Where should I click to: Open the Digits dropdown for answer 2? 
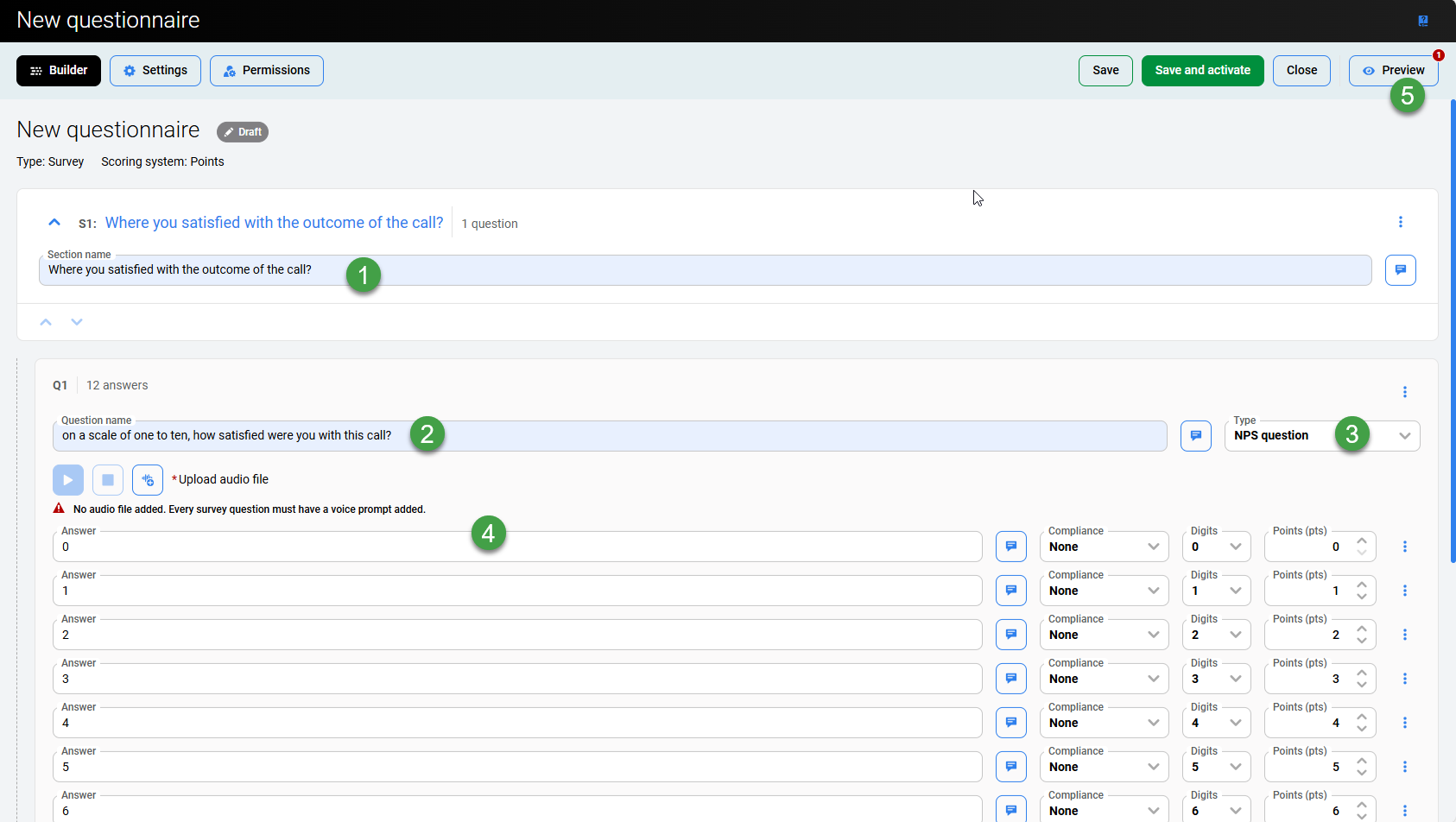1216,635
